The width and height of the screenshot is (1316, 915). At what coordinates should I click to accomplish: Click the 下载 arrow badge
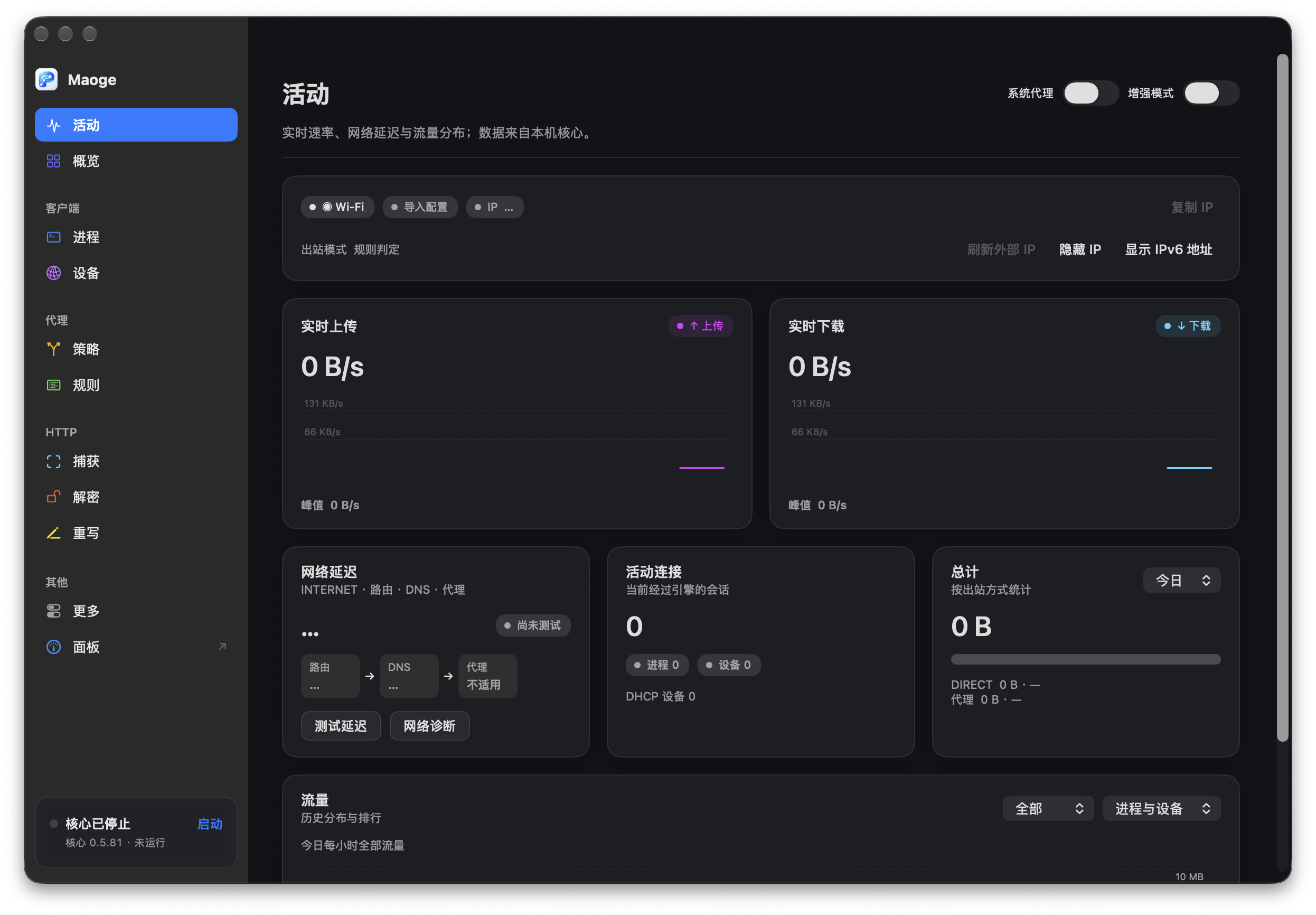coord(1187,325)
